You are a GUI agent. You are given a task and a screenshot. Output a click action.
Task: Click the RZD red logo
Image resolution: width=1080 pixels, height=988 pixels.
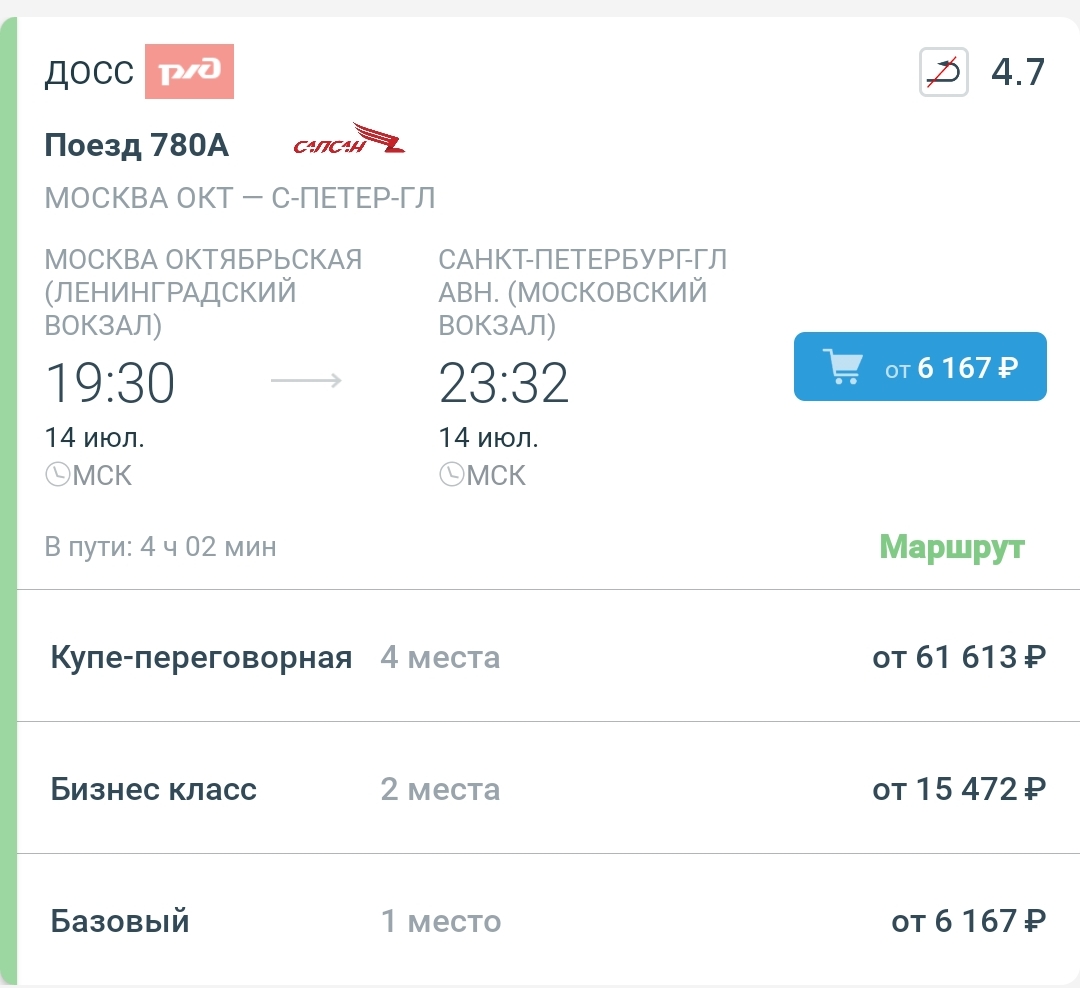[189, 72]
